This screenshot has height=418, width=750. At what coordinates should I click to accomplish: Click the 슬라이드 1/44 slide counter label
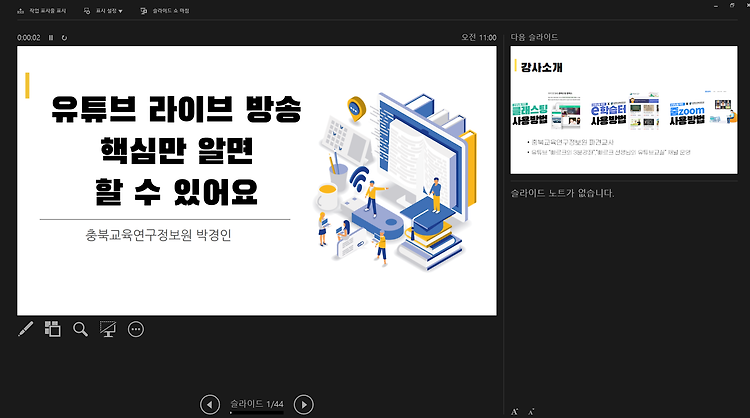pos(257,404)
